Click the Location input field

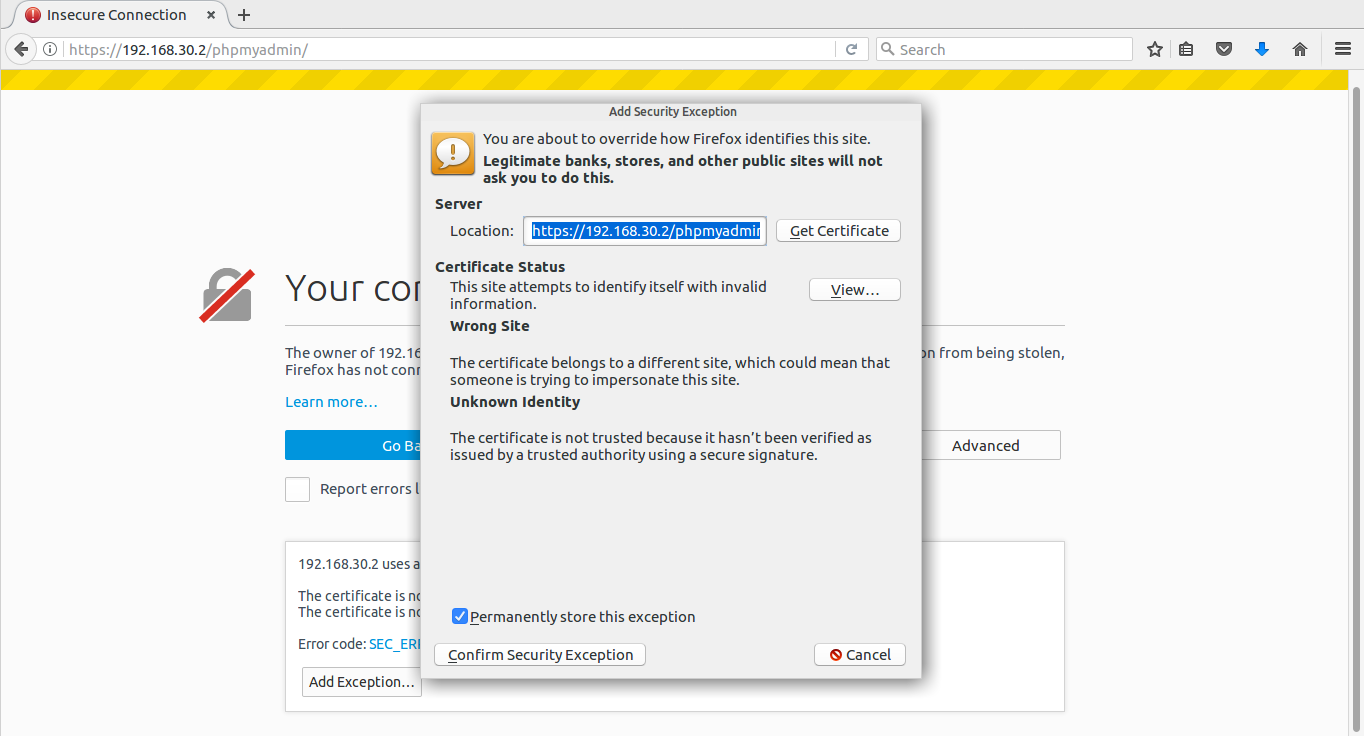(x=645, y=231)
